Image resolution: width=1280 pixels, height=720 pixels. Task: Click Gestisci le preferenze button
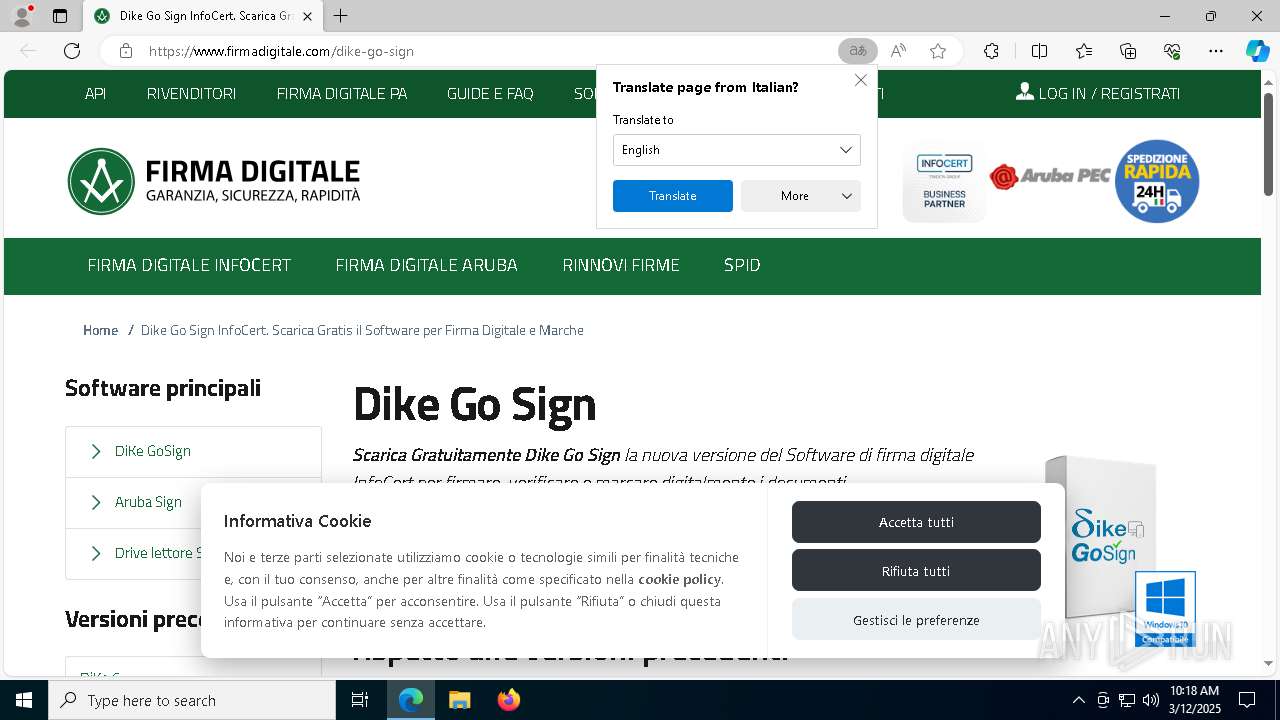tap(916, 620)
